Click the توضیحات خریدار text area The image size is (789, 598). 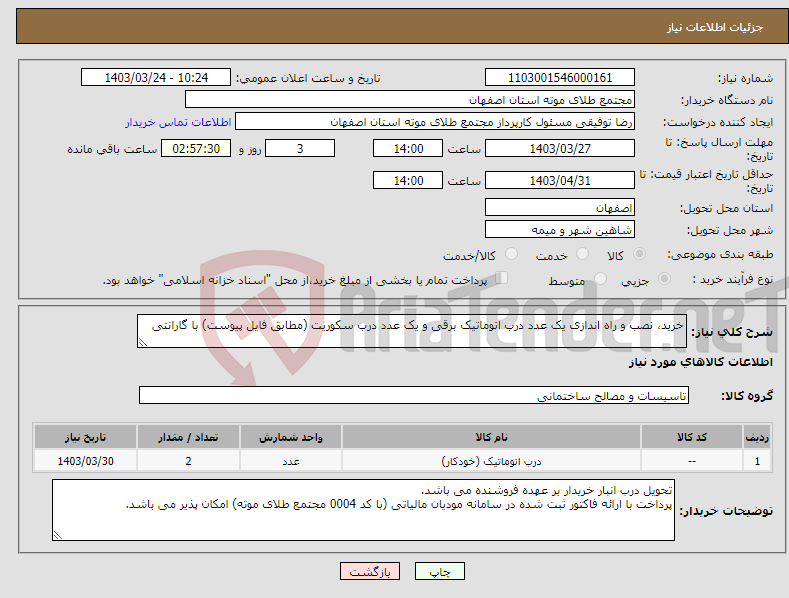pyautogui.click(x=363, y=510)
